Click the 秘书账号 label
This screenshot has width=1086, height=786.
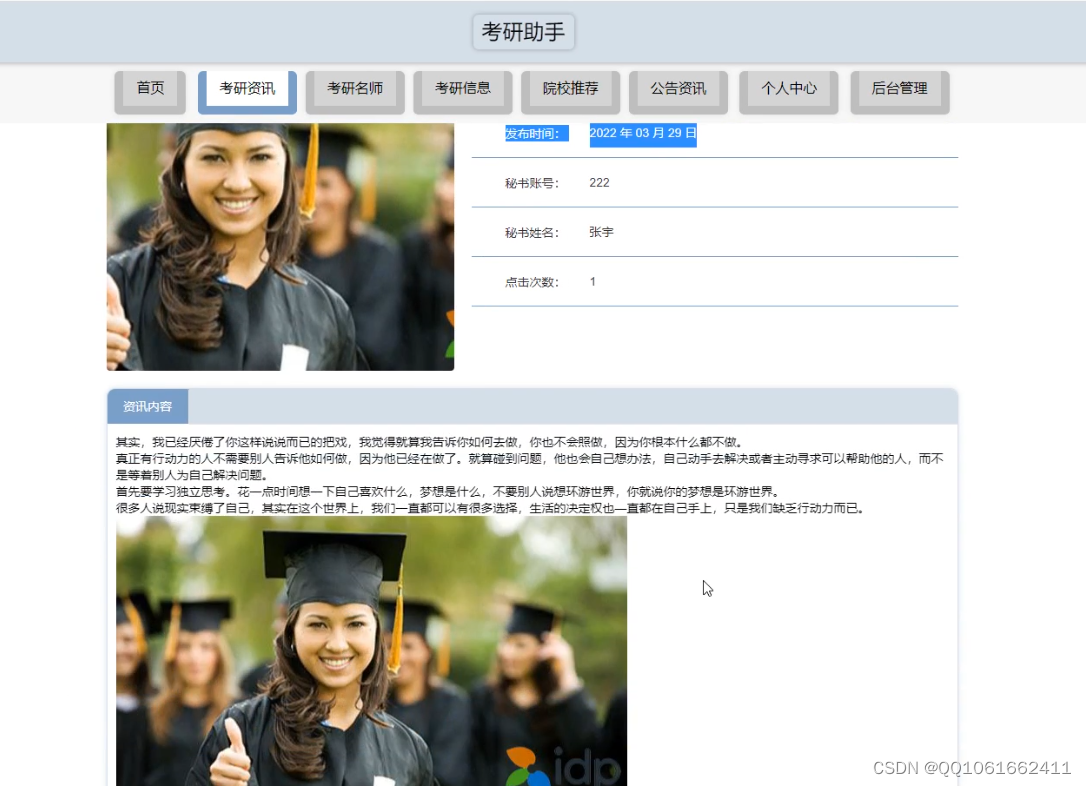[532, 184]
